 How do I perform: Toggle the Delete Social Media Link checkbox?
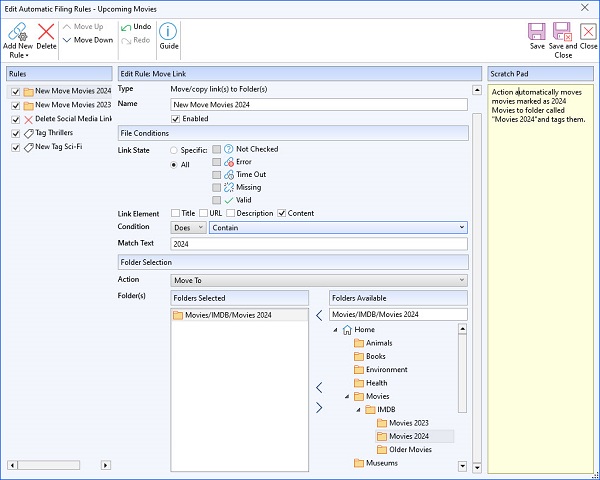coord(15,119)
